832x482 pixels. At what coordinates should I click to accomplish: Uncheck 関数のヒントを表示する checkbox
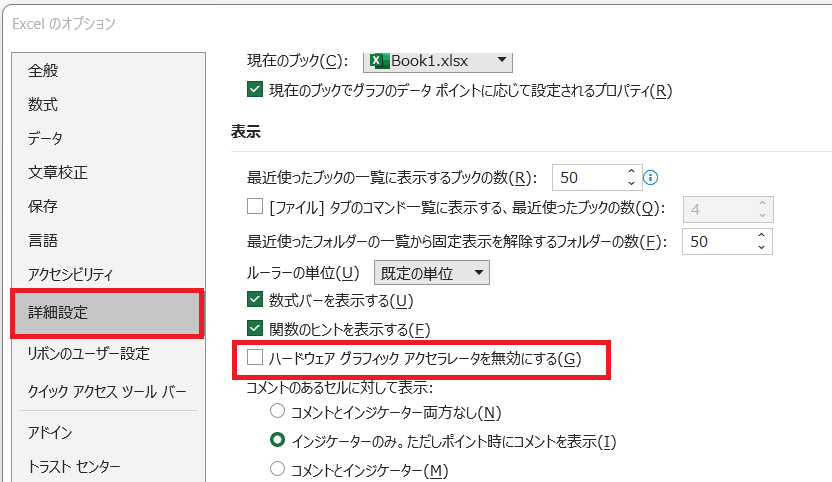[x=255, y=328]
